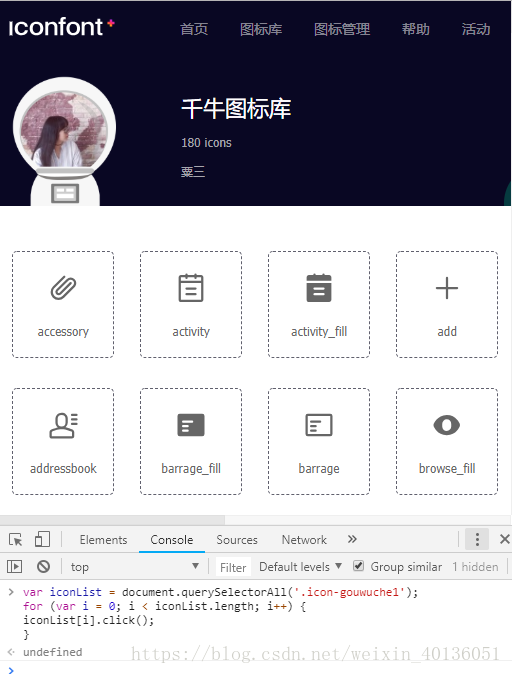Select the browse_fill eye icon

point(447,425)
